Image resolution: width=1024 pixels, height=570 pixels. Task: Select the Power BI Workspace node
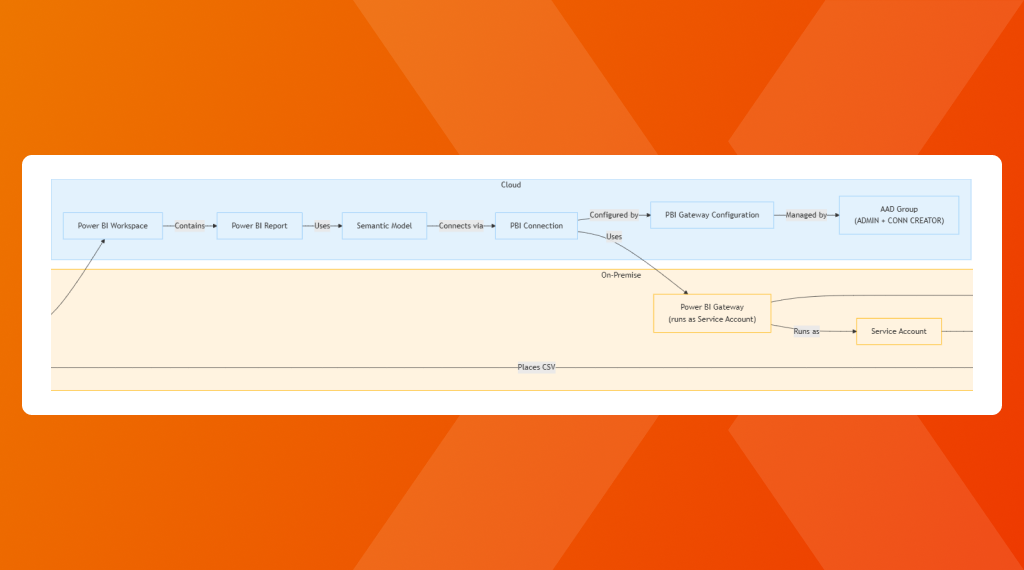pyautogui.click(x=113, y=226)
